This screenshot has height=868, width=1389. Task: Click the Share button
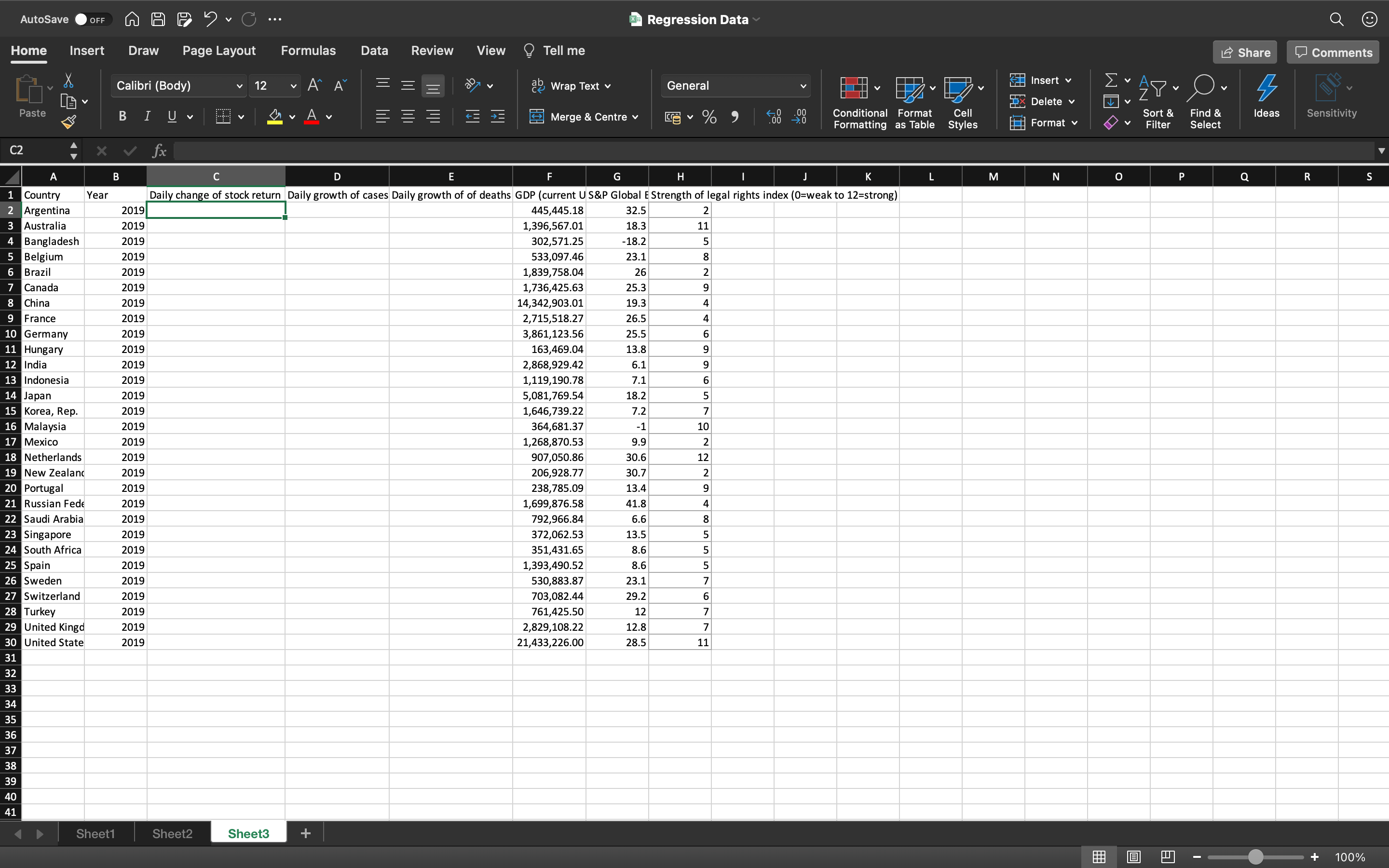1245,52
